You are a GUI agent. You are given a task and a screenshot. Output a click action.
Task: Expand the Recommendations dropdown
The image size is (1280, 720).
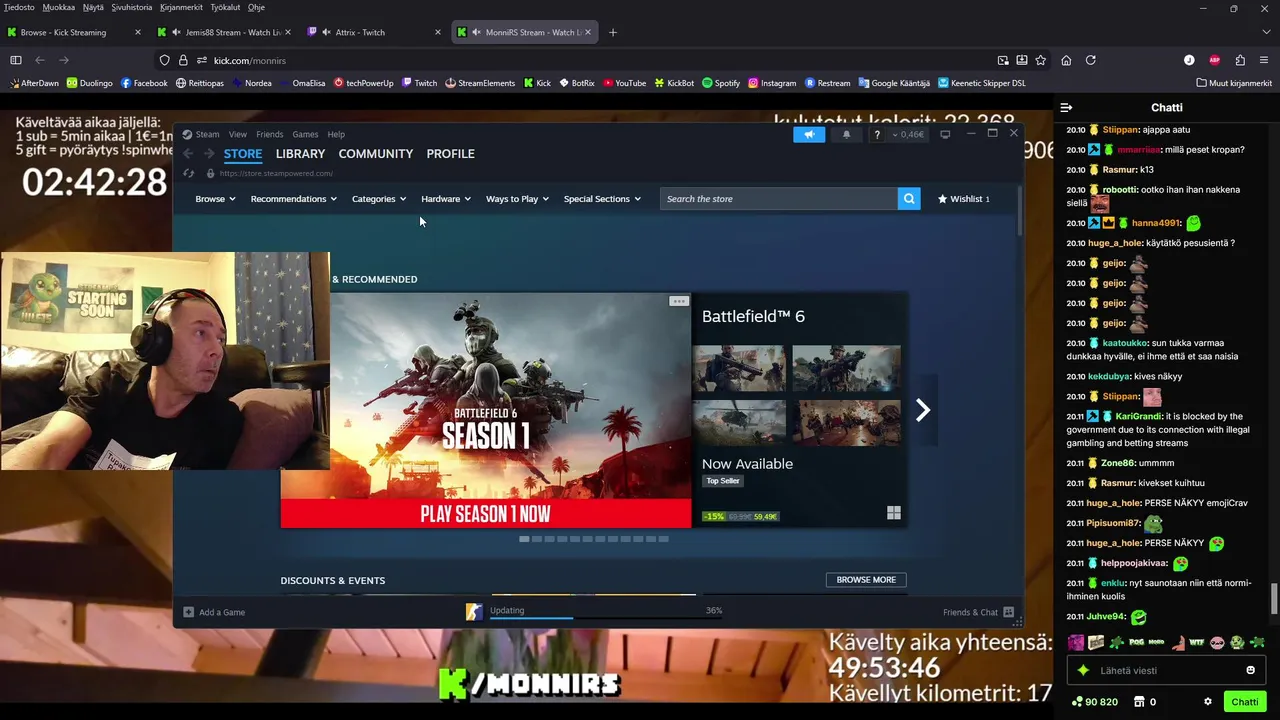(x=294, y=199)
